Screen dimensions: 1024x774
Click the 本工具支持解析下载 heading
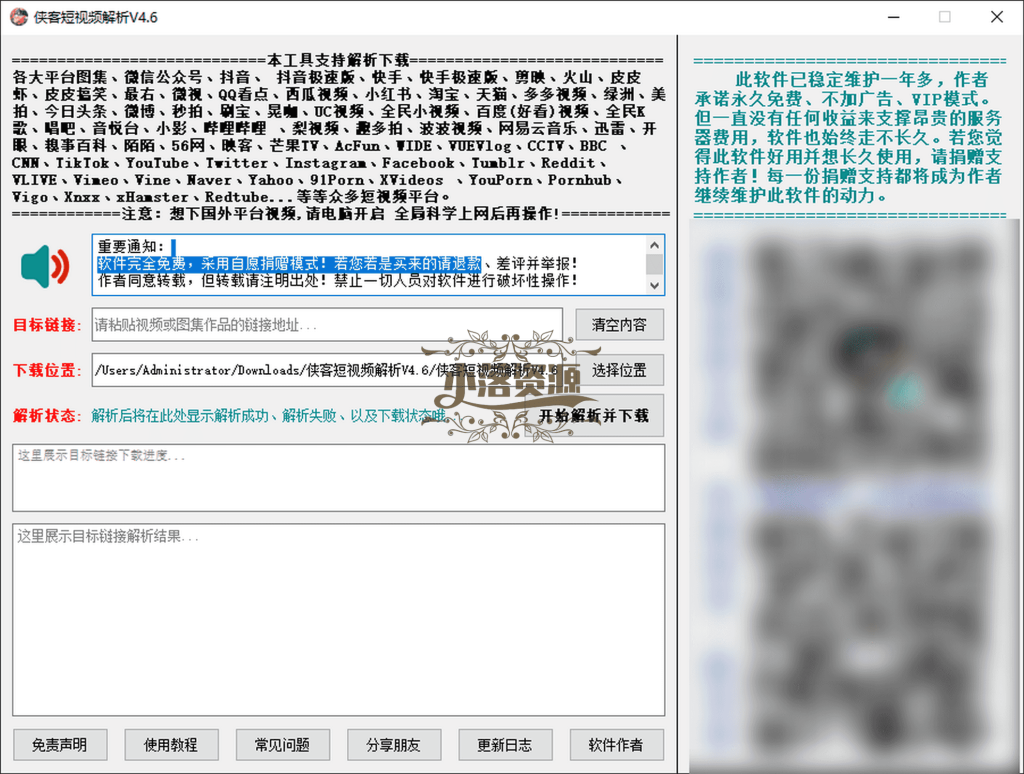click(x=338, y=60)
